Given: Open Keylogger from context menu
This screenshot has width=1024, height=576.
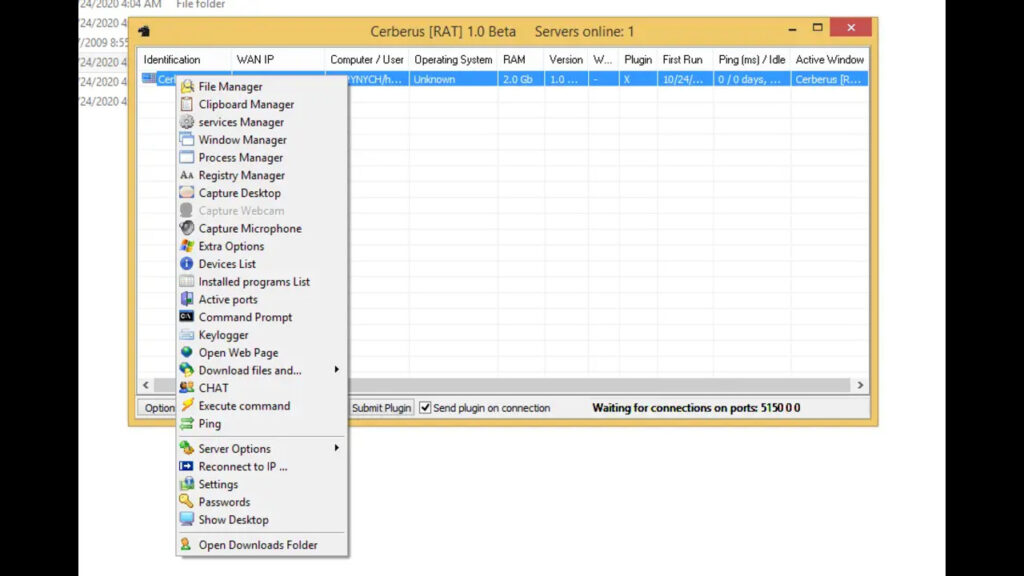Looking at the screenshot, I should click(262, 334).
